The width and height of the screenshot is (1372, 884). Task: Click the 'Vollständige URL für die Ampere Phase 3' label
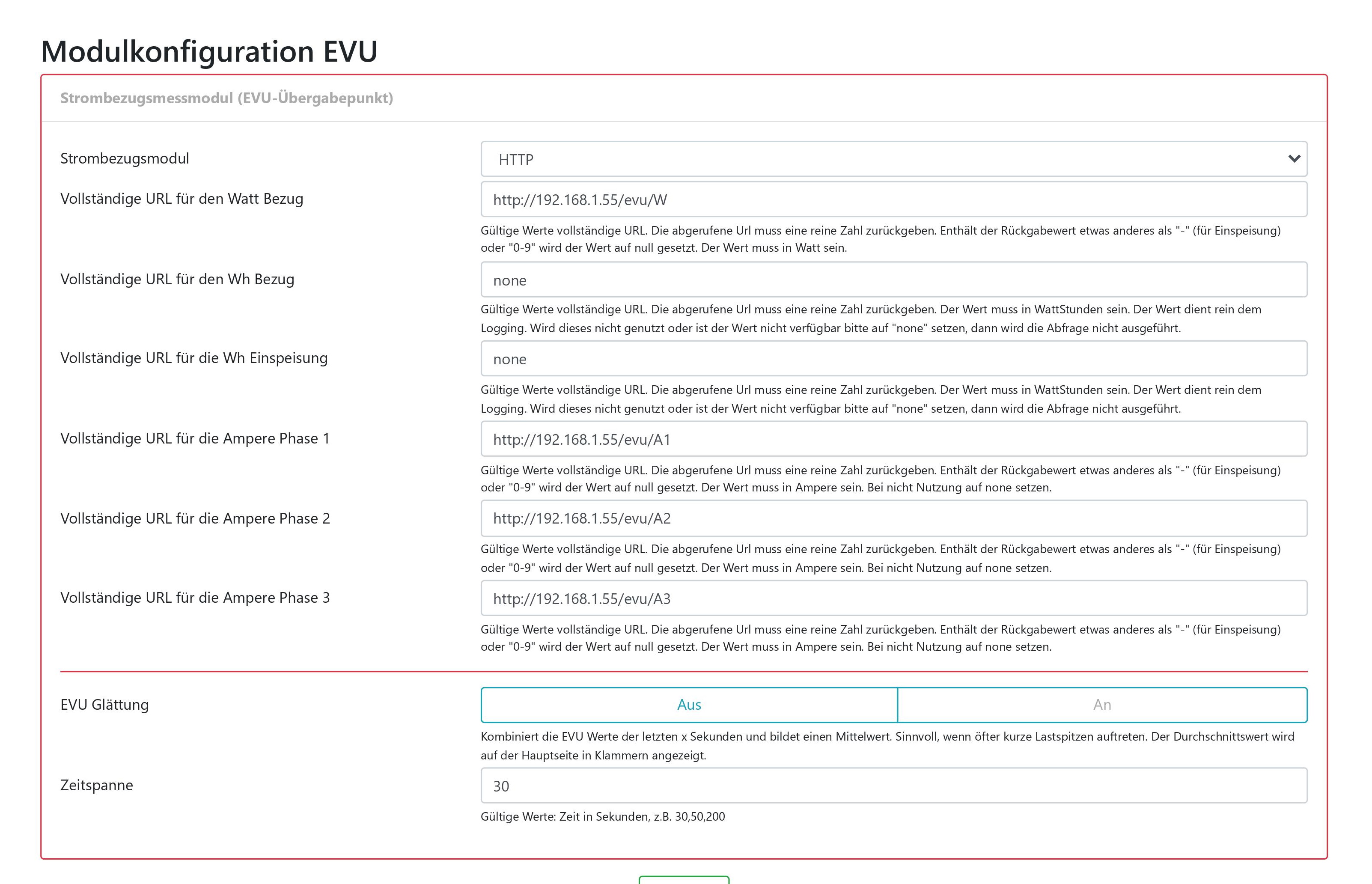point(195,598)
